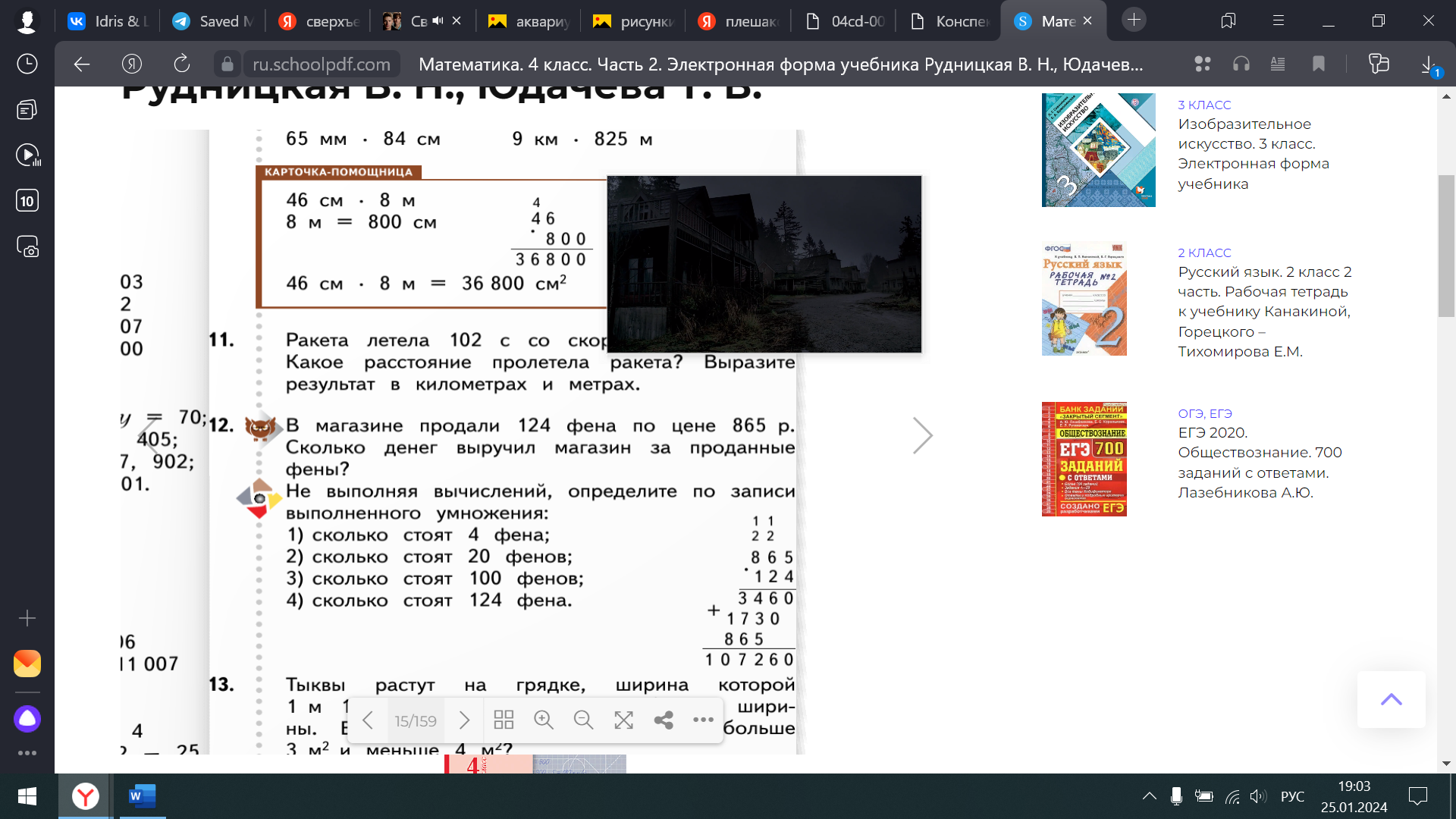This screenshot has width=1456, height=819.
Task: Switch to the аквариу images tab
Action: [x=529, y=21]
